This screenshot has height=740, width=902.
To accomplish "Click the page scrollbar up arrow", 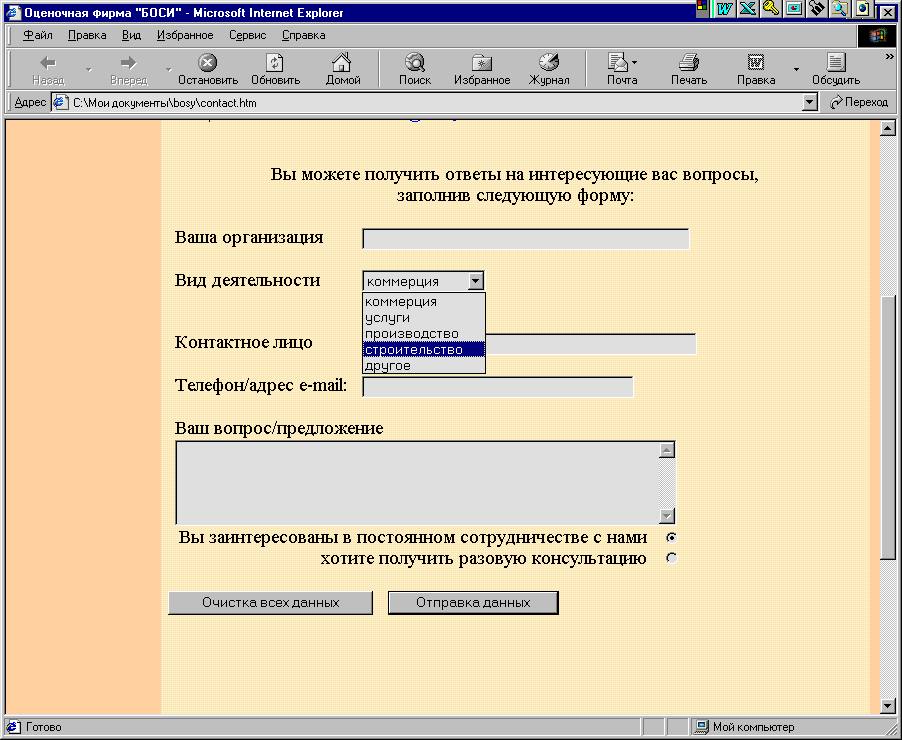I will 888,128.
